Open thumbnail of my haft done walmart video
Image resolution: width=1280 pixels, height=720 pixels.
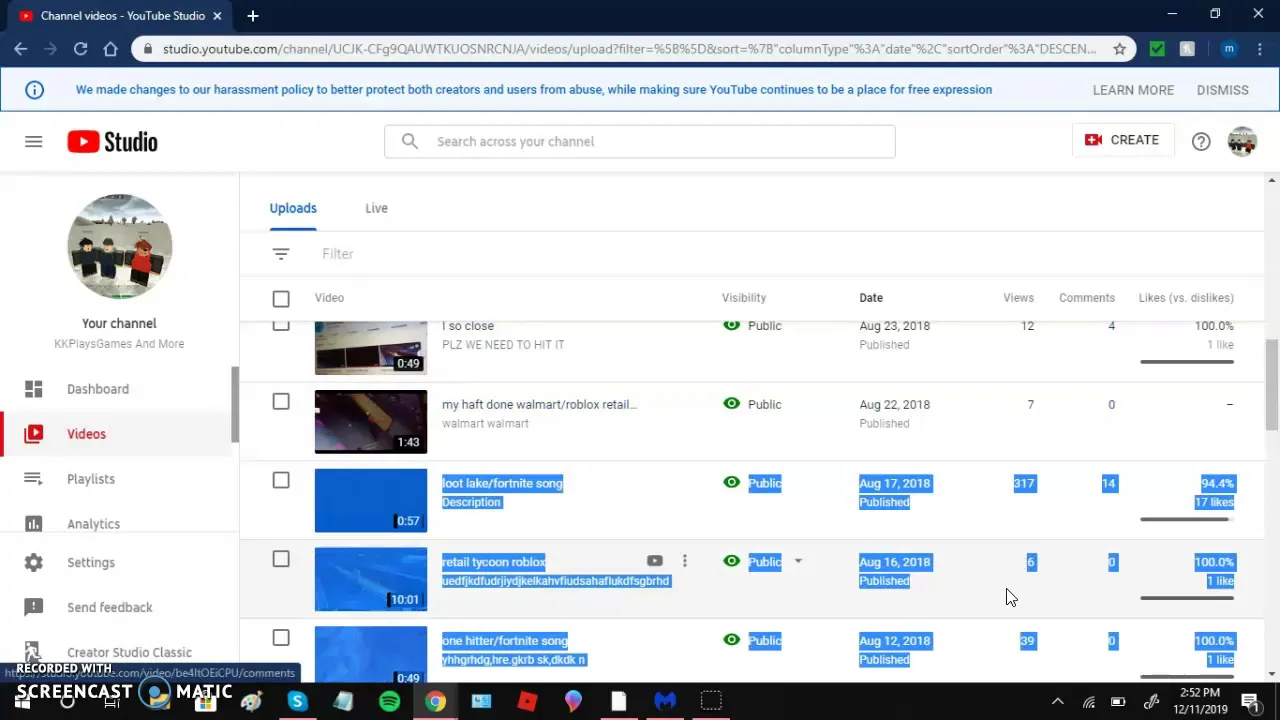tap(371, 422)
